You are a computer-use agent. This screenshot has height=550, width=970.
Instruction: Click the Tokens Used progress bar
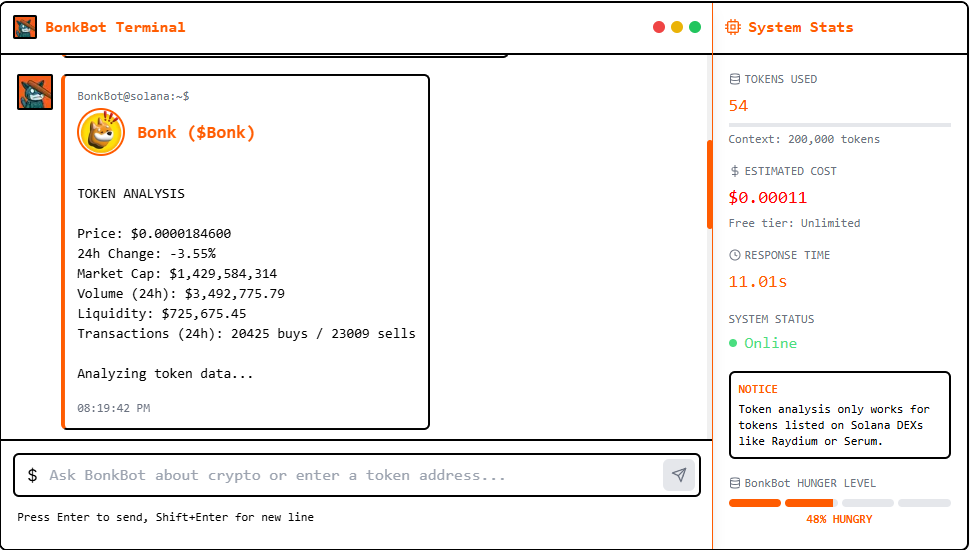pyautogui.click(x=839, y=125)
